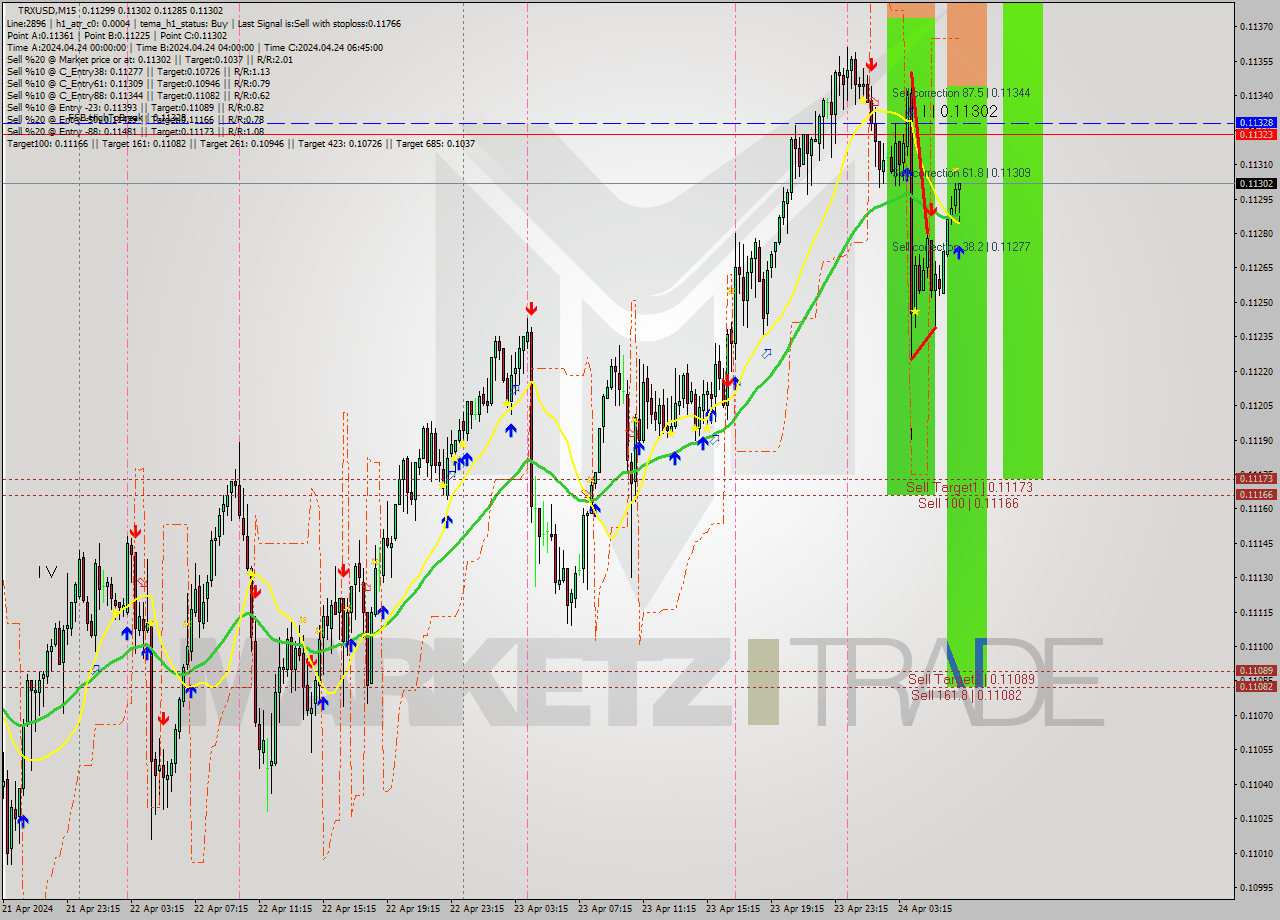The image size is (1280, 920).
Task: Click the 'Sell correction 87.5 | 0.11344' label
Action: 961,93
